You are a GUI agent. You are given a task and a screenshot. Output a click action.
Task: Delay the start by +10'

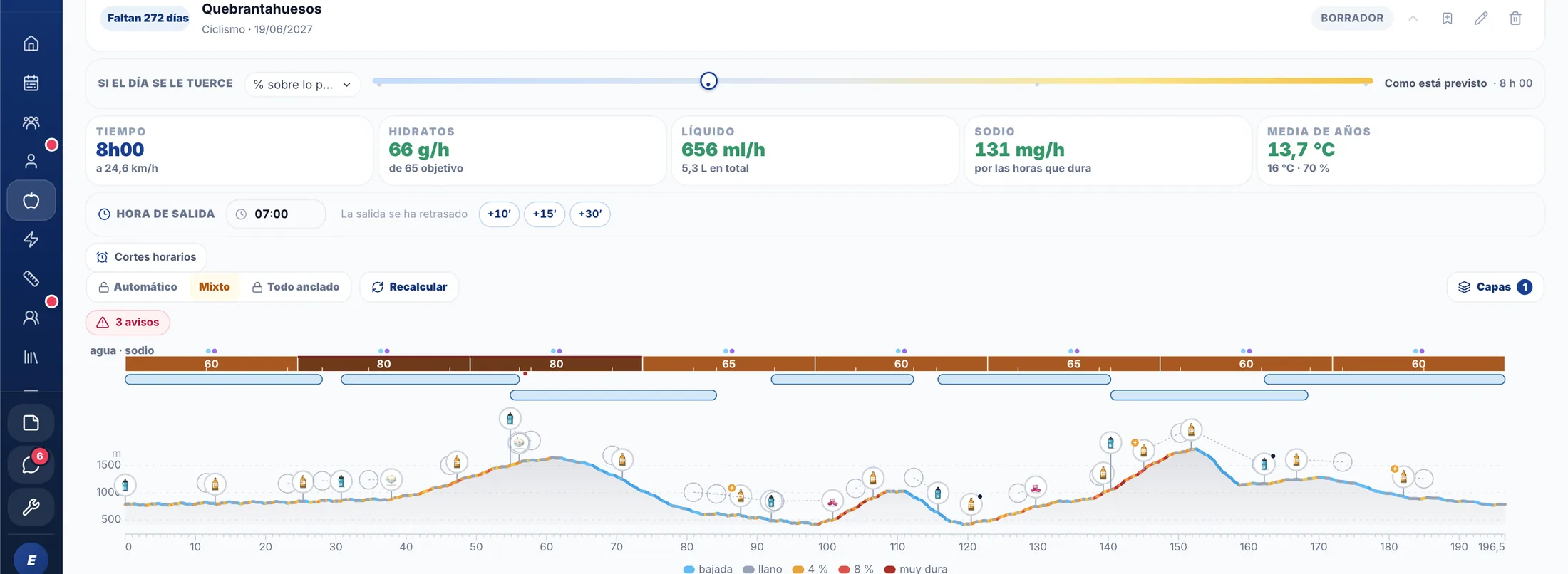(x=499, y=214)
